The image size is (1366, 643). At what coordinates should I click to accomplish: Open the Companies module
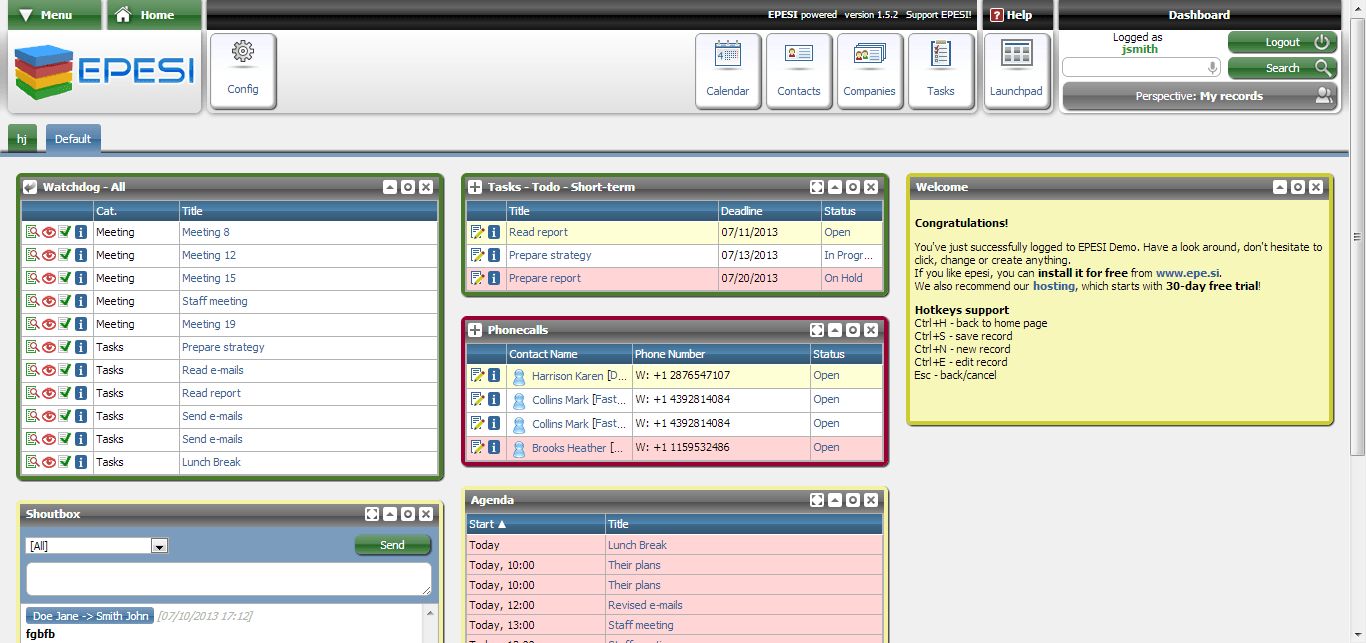[x=870, y=70]
